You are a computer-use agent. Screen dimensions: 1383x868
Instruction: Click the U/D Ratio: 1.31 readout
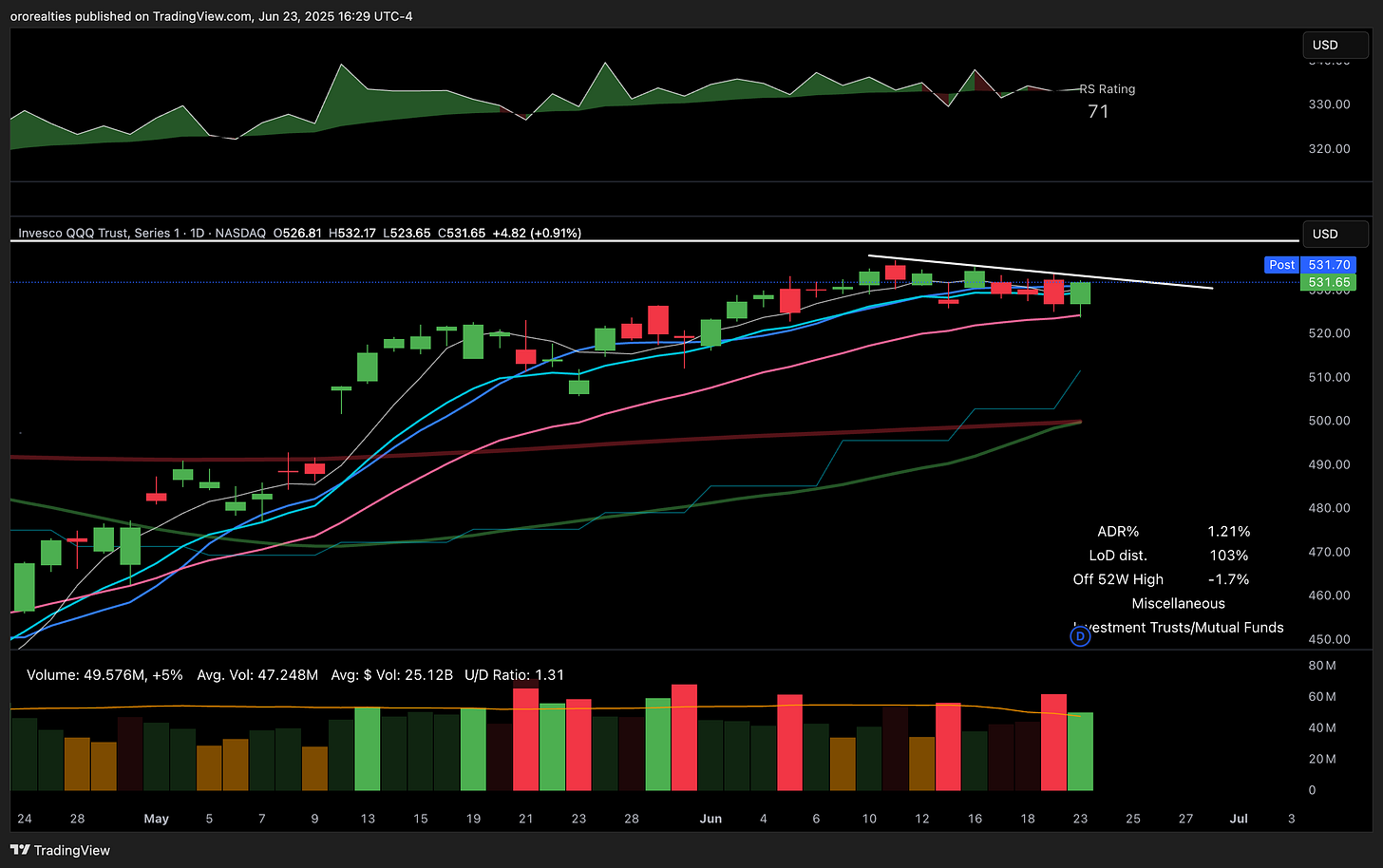tap(514, 675)
